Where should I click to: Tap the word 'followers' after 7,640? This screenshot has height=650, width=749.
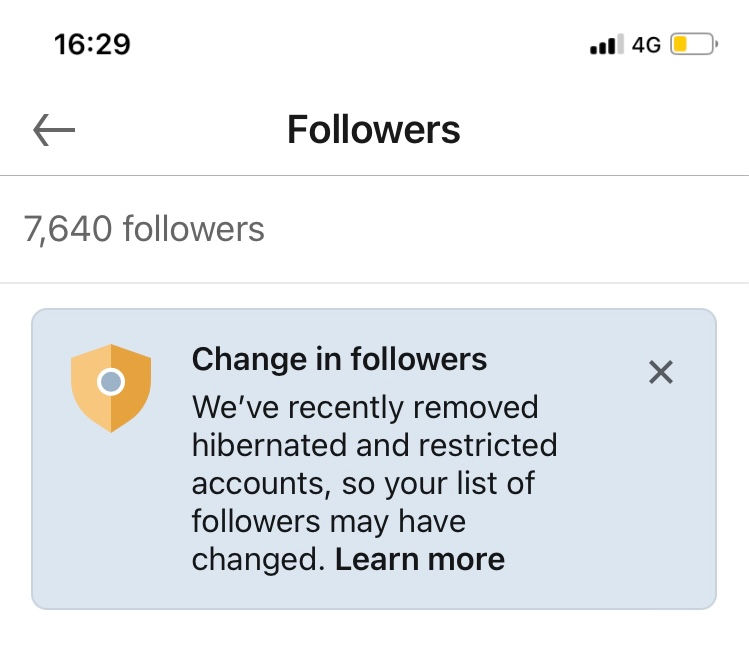click(193, 229)
